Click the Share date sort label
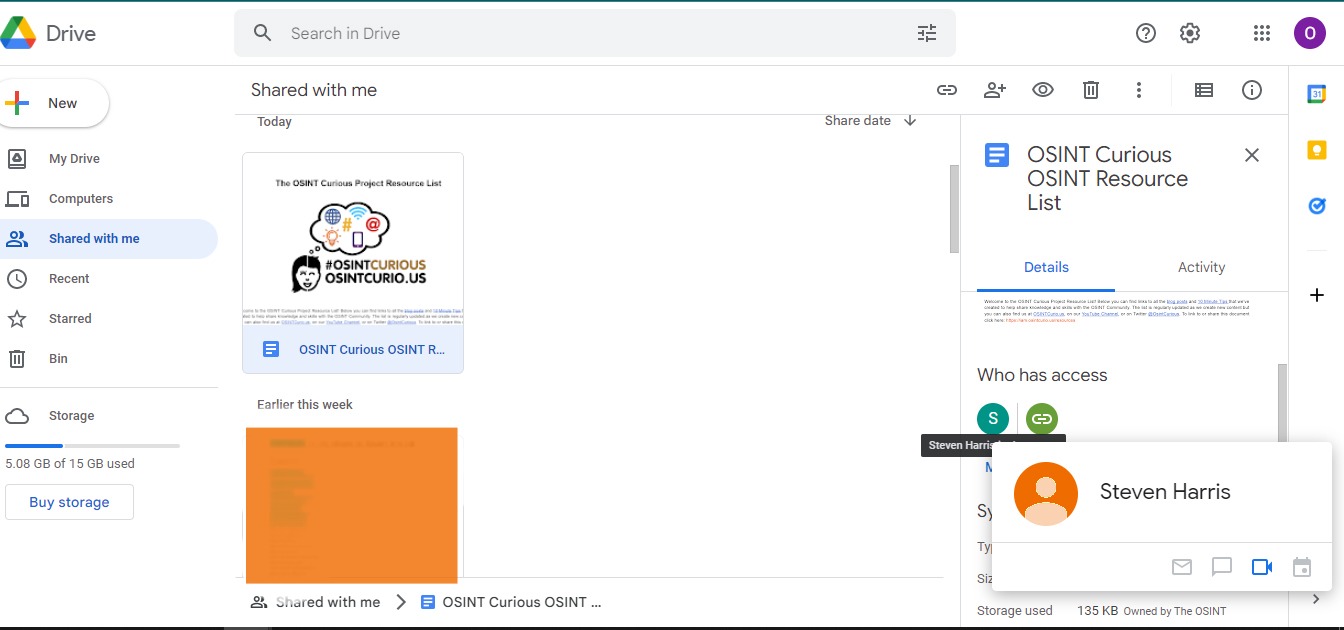 coord(858,121)
